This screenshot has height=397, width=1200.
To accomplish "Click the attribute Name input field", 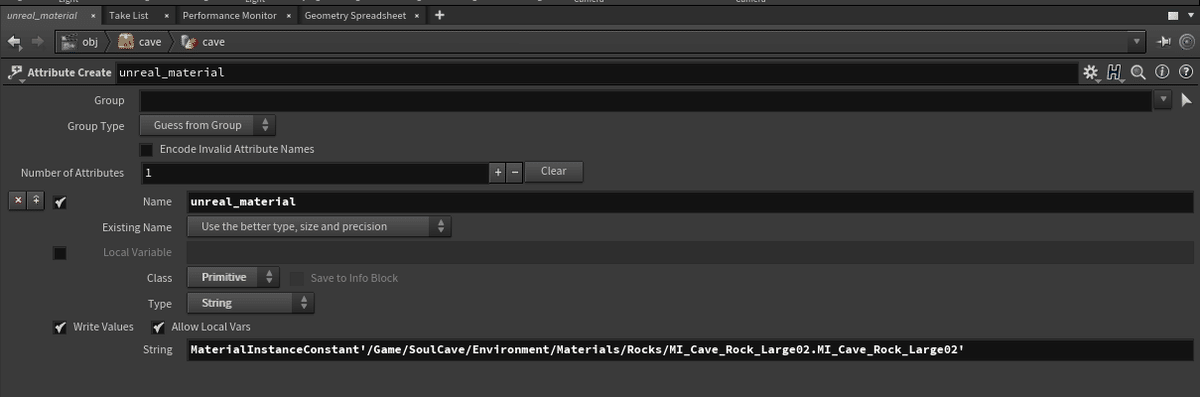I will pyautogui.click(x=690, y=201).
